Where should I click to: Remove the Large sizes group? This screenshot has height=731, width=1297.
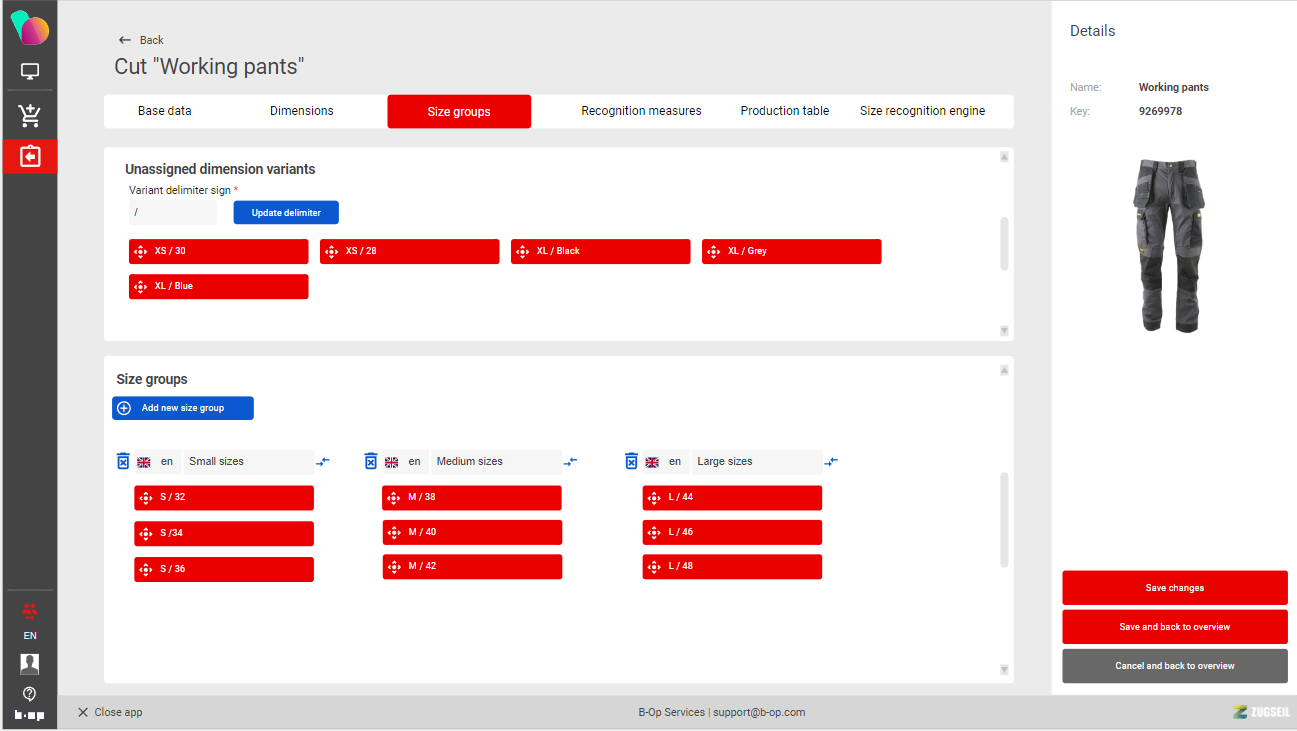click(x=631, y=461)
